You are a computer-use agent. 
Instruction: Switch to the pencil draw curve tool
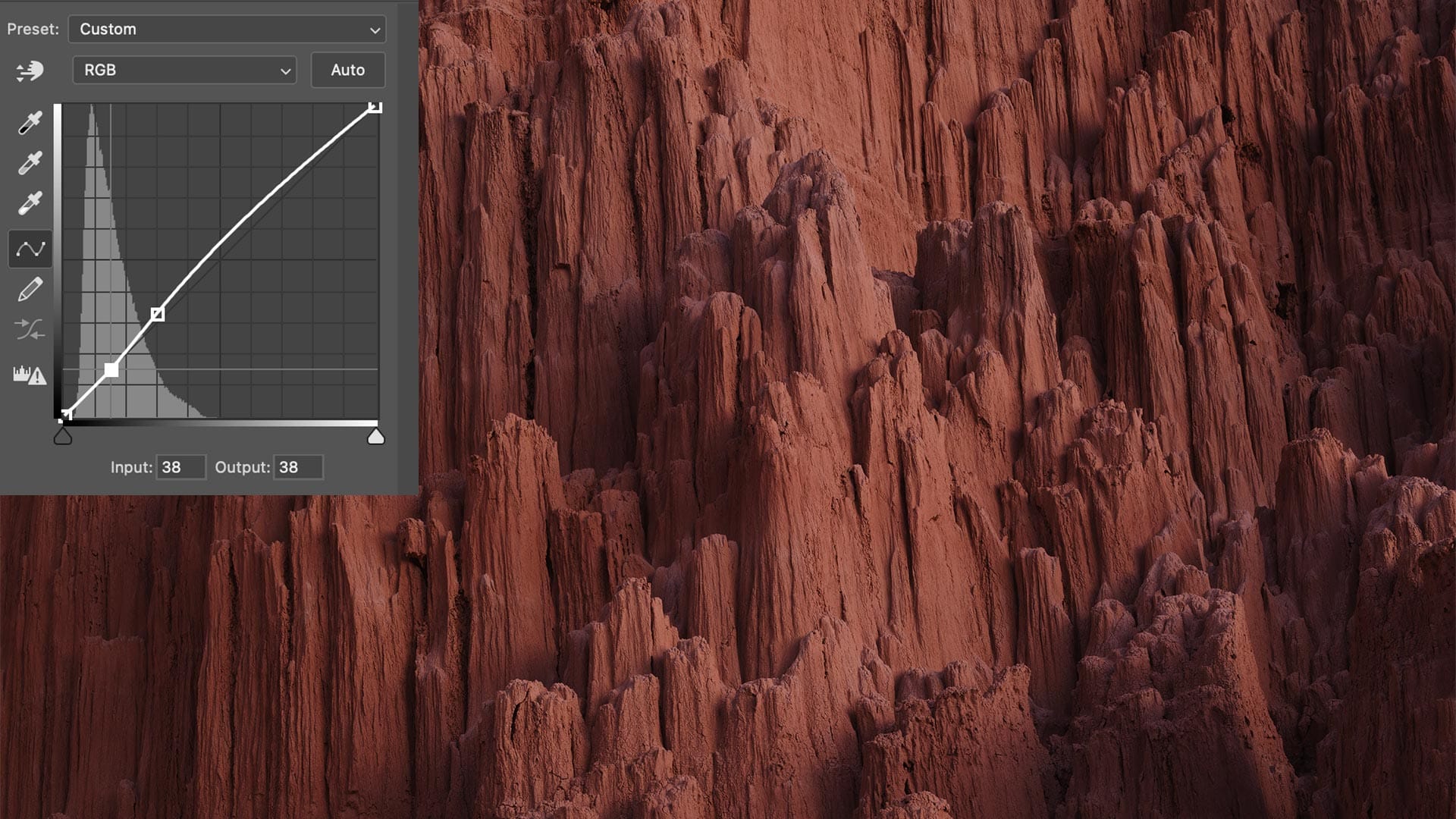click(x=30, y=289)
